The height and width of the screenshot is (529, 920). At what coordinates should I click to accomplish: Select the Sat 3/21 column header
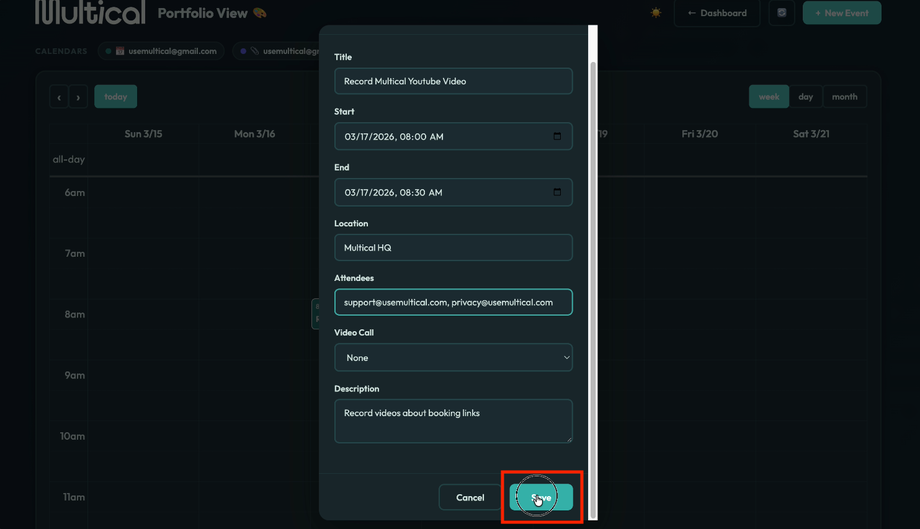811,134
